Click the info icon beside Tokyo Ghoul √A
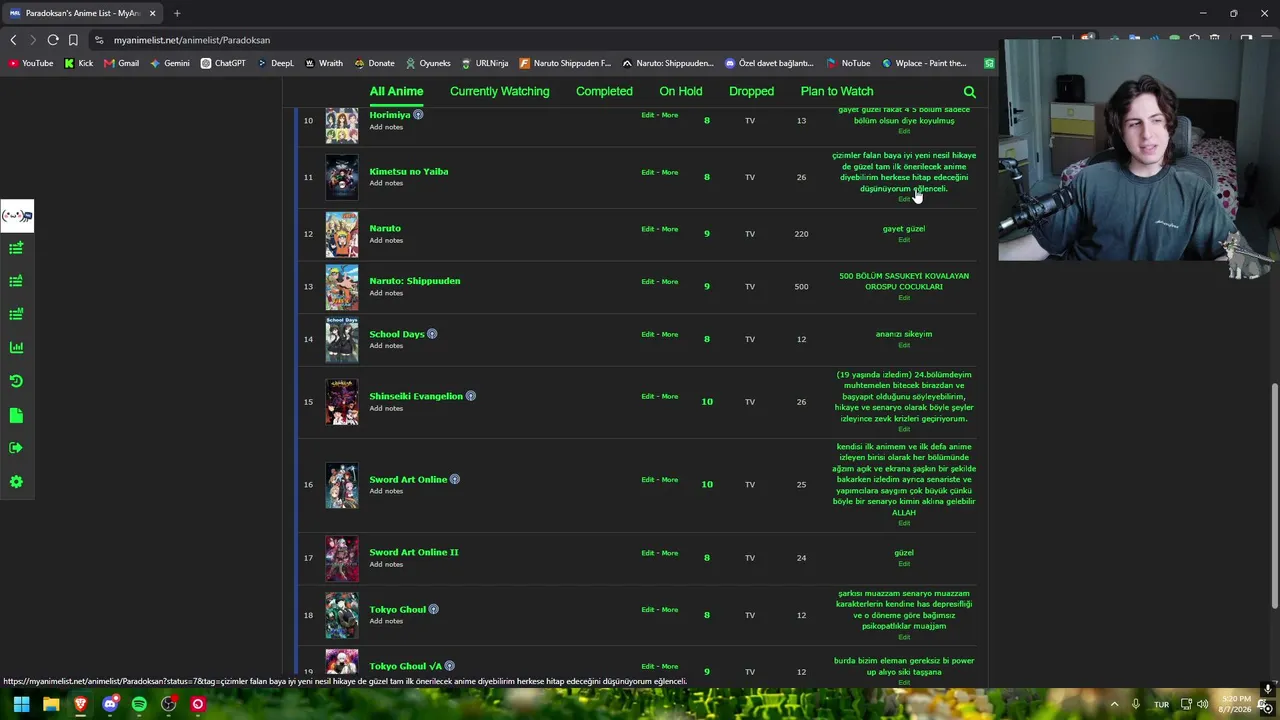 tap(449, 666)
